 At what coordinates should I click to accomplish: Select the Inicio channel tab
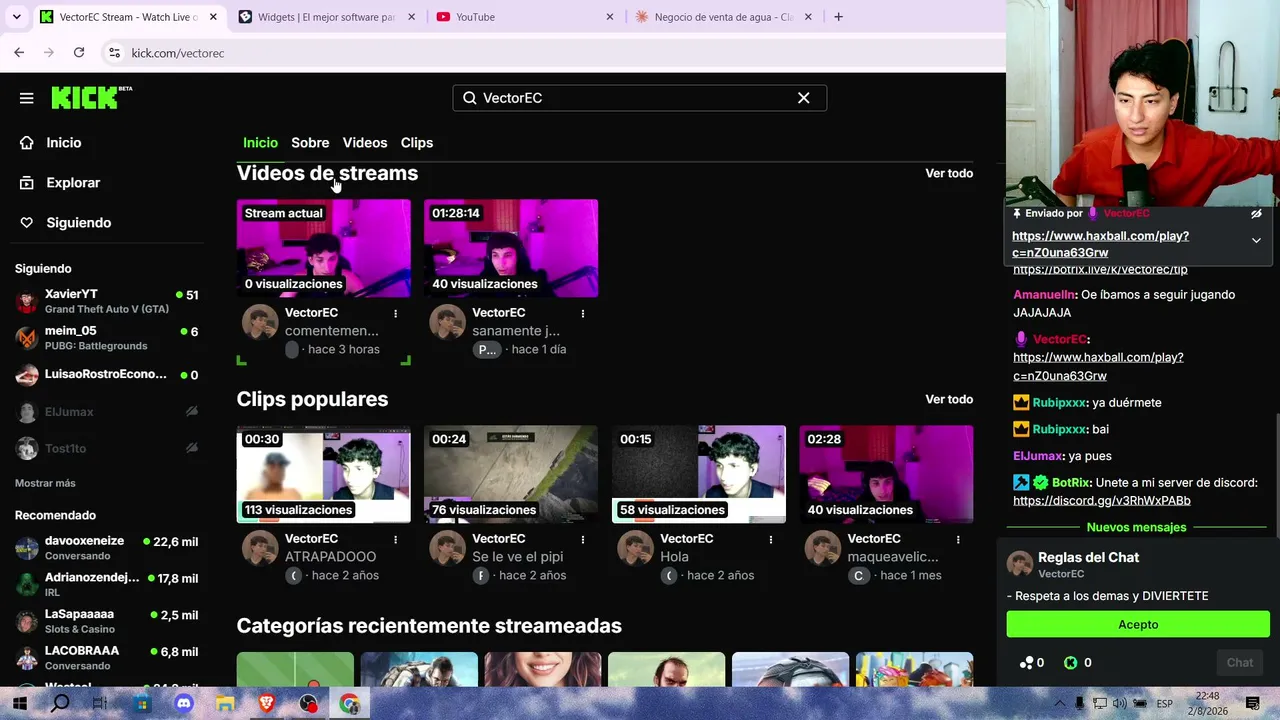coord(260,143)
